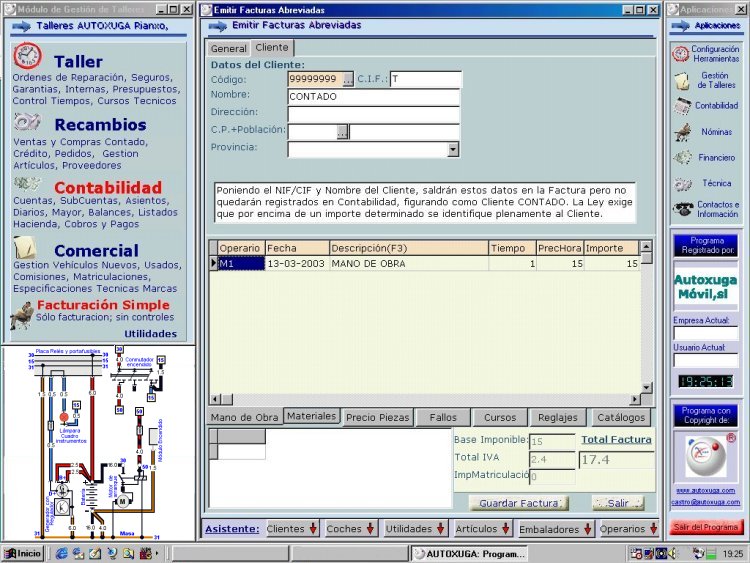The image size is (750, 563).
Task: Open the Utilidades link in Talleres panel
Action: pos(151,334)
